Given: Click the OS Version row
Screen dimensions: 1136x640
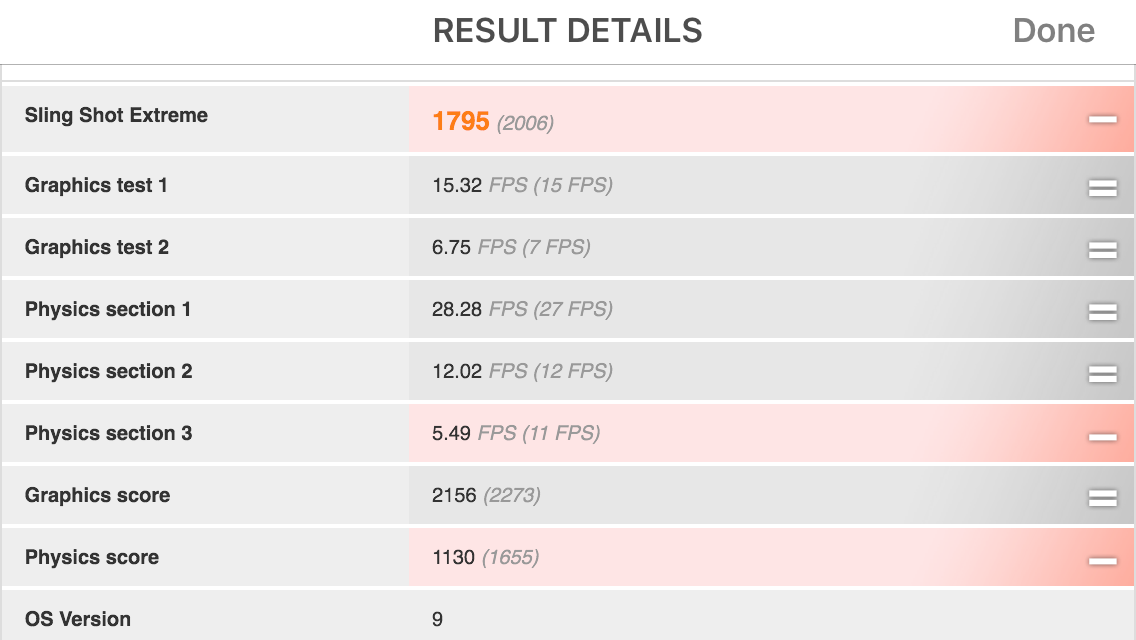Looking at the screenshot, I should point(568,616).
